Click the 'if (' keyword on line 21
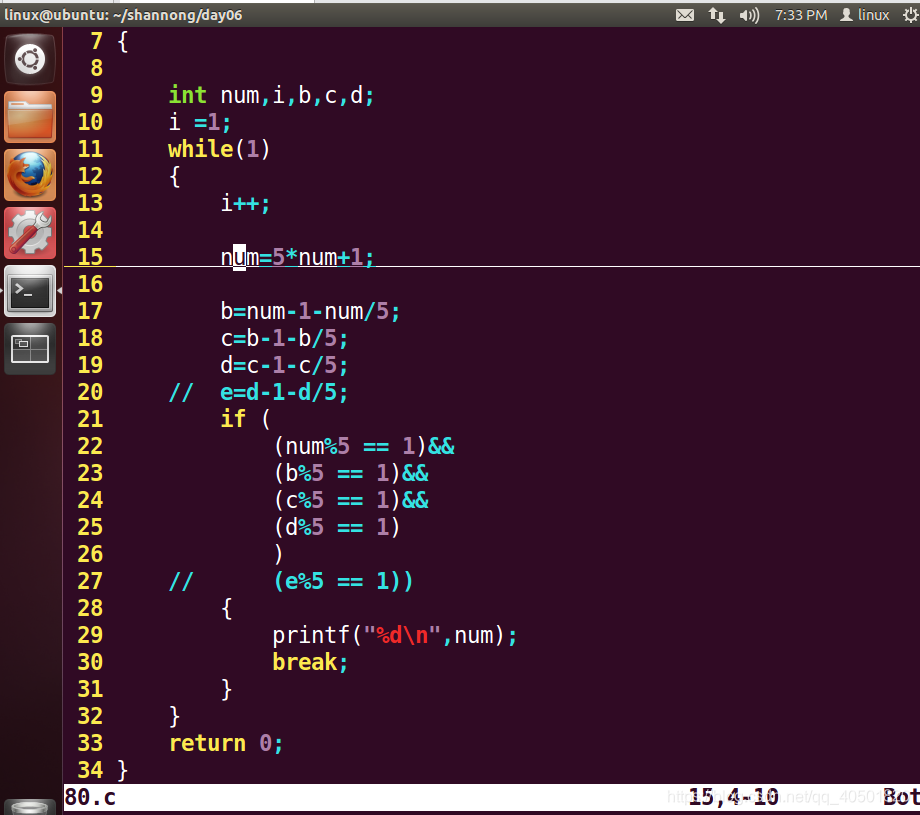 click(x=245, y=420)
